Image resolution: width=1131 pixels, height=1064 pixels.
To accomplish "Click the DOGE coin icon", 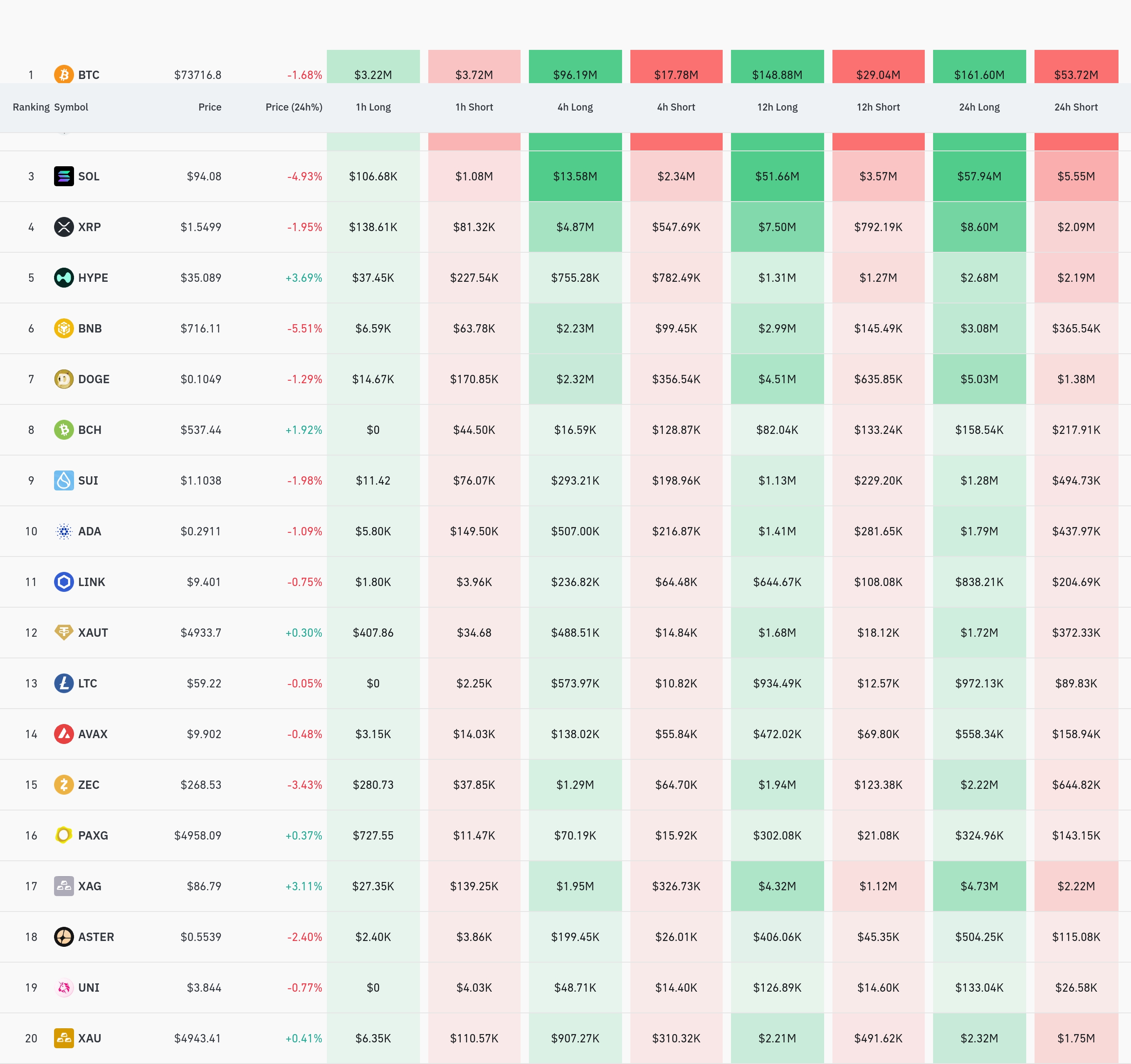I will 64,379.
